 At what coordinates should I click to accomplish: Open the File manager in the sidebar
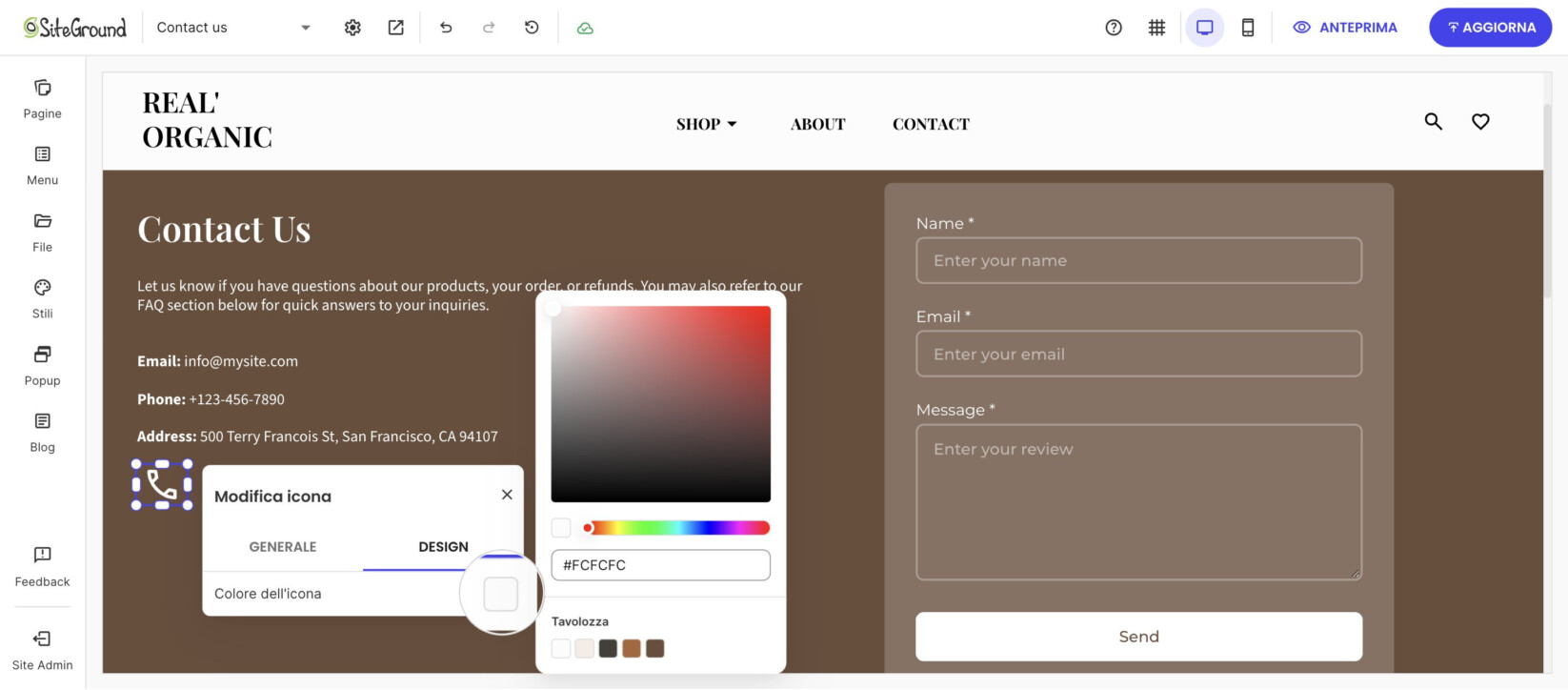42,233
